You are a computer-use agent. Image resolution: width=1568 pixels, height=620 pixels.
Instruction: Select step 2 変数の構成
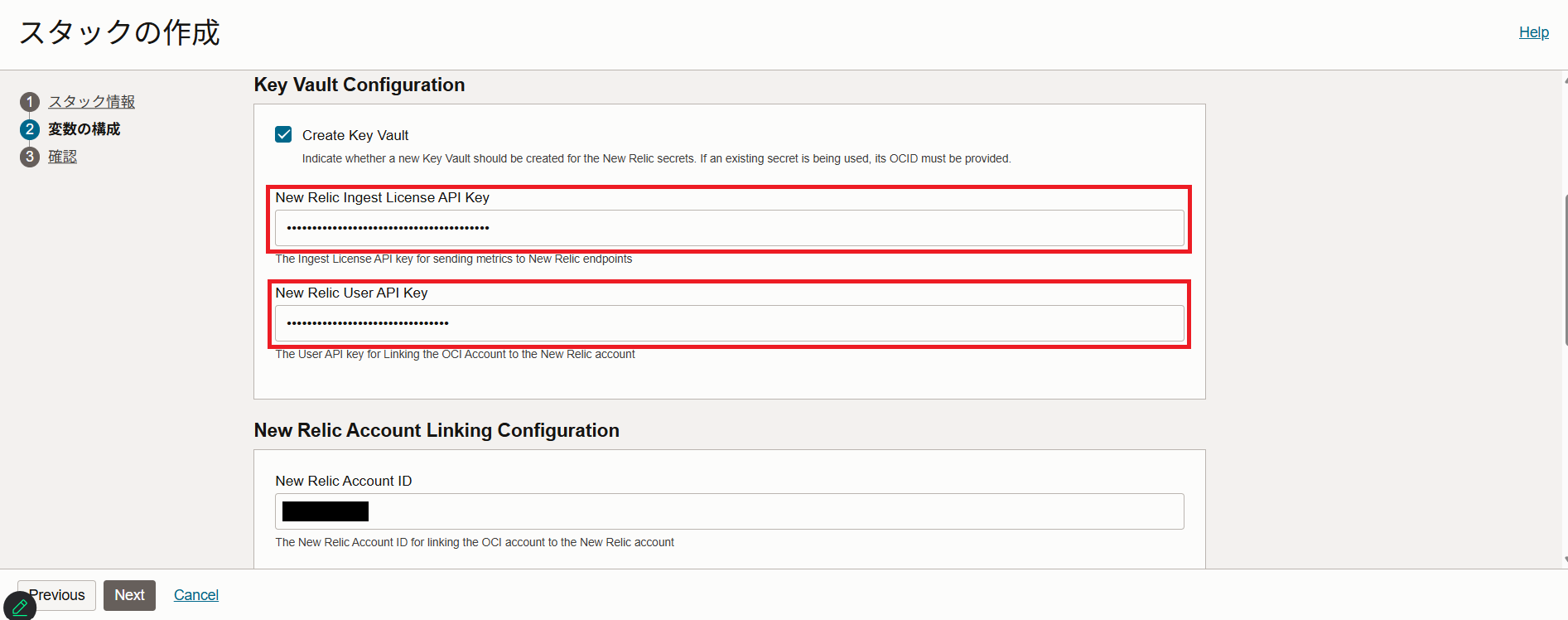pos(84,129)
